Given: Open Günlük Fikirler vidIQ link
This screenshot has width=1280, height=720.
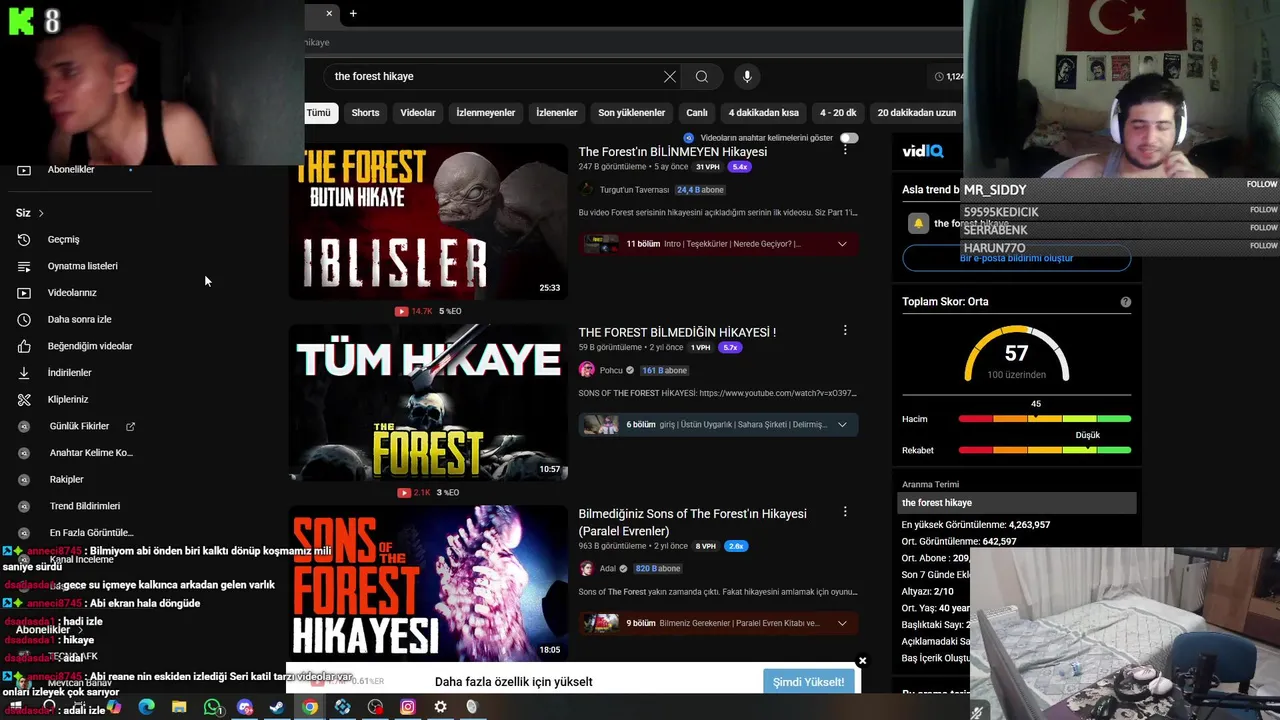Looking at the screenshot, I should 79,426.
